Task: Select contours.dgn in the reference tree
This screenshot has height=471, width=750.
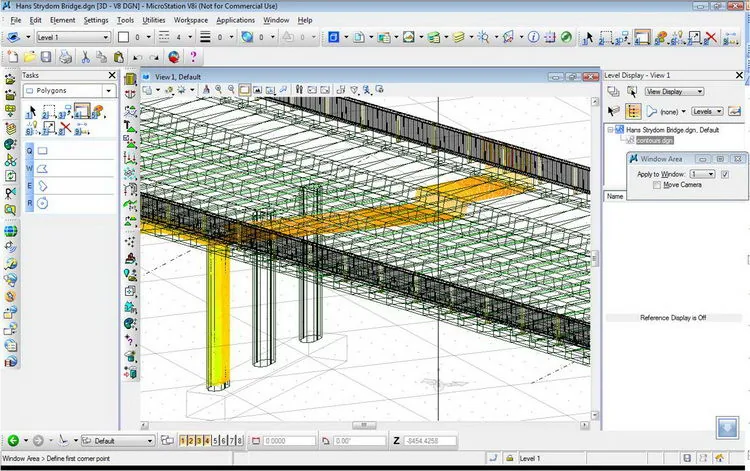Action: [x=655, y=140]
